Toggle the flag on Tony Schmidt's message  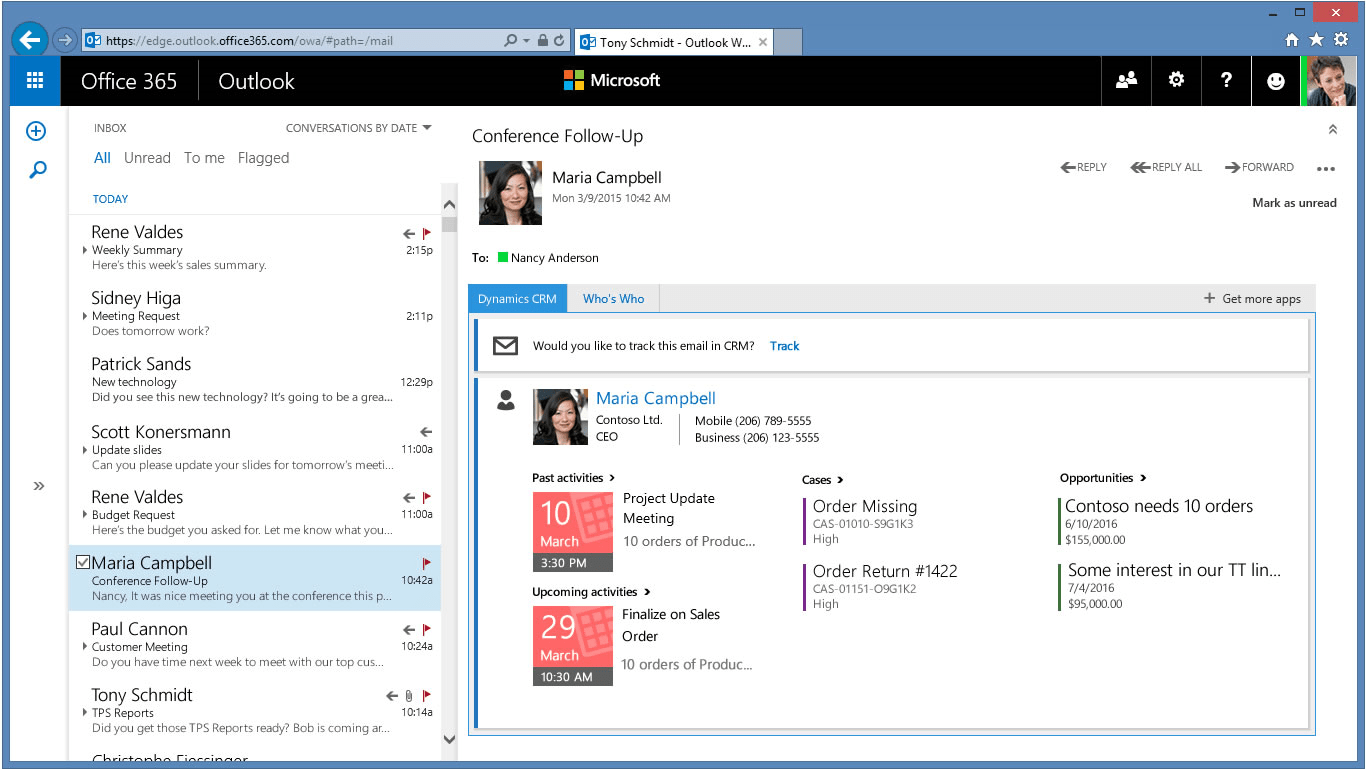(427, 695)
